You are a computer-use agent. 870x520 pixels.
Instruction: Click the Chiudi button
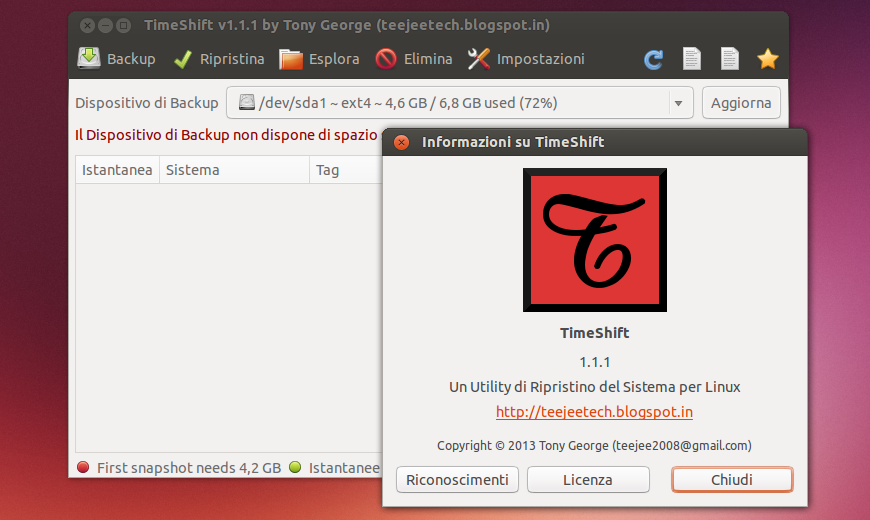point(732,479)
